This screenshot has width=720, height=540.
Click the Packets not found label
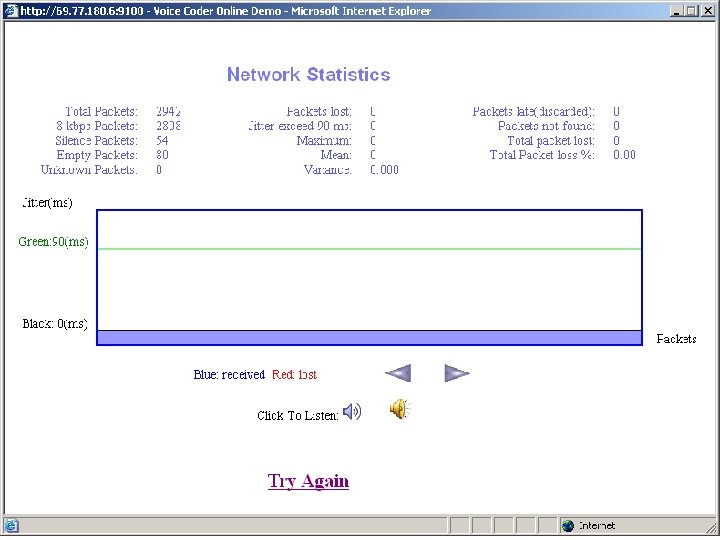click(x=546, y=126)
